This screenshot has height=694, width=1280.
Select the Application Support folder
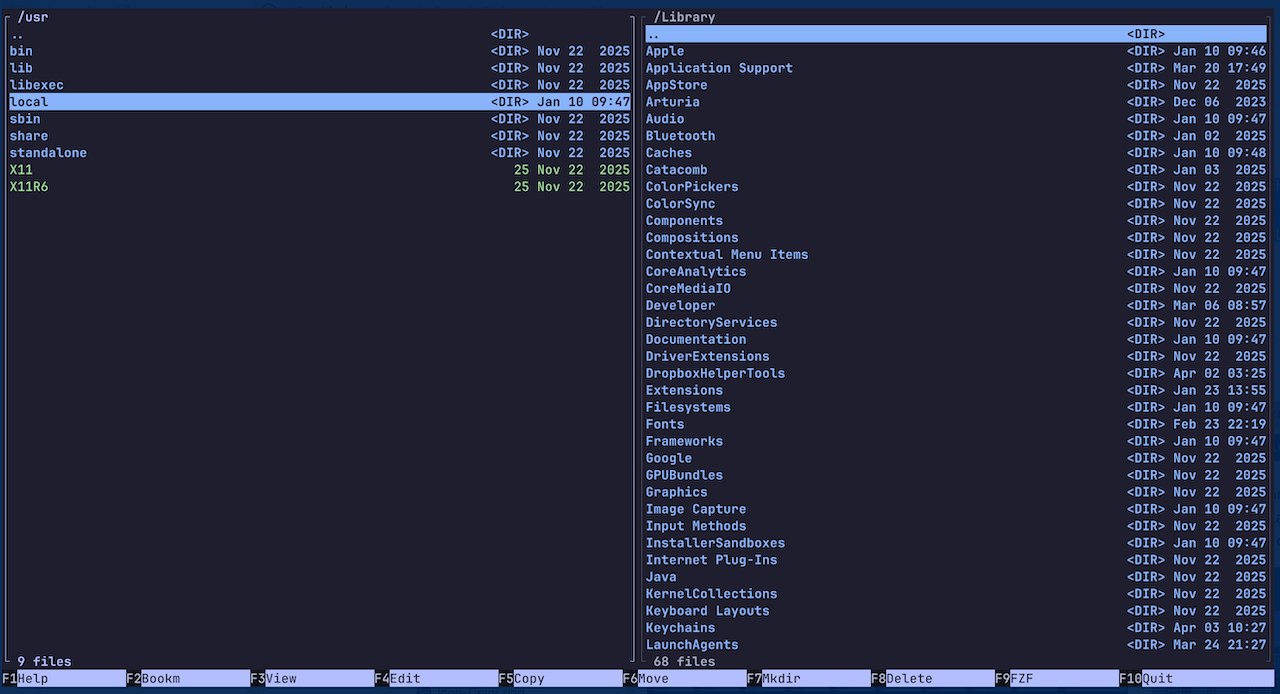coord(956,68)
